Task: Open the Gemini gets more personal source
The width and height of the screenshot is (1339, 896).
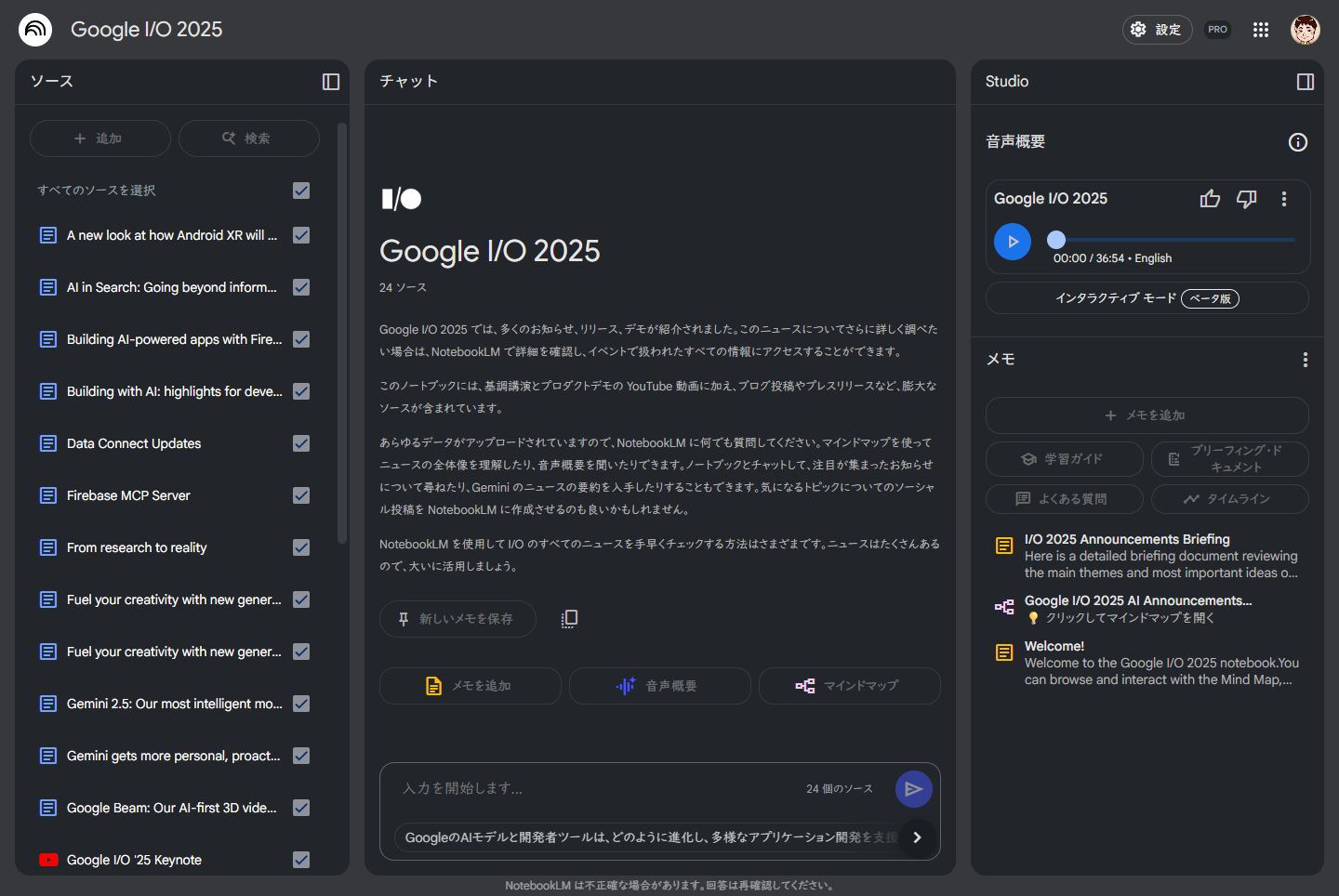Action: click(174, 756)
